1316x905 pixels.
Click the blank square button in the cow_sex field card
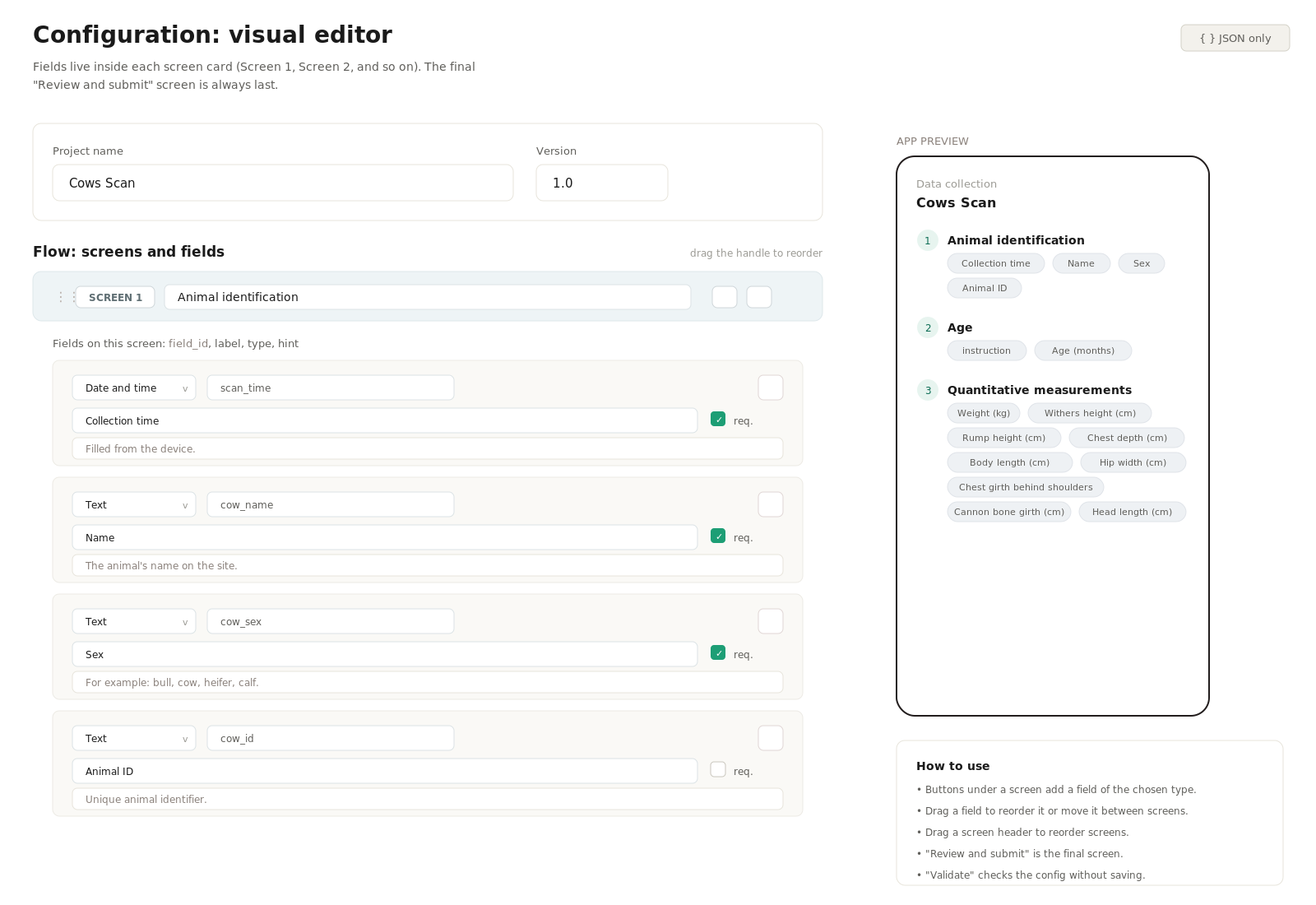click(x=771, y=621)
